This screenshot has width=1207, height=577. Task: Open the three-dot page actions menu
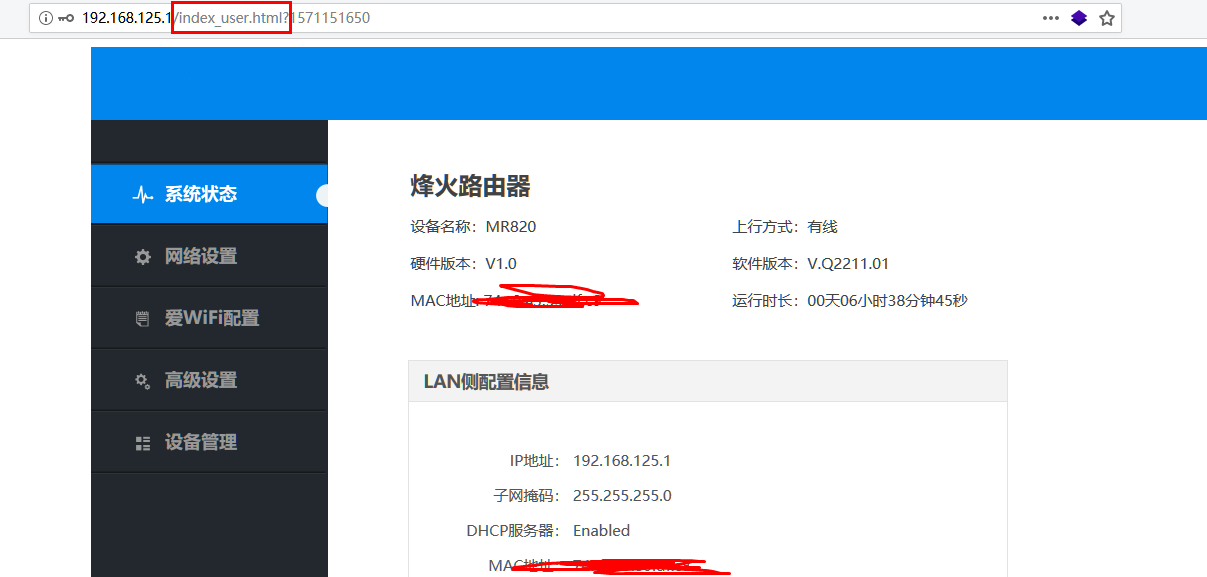(x=1050, y=18)
